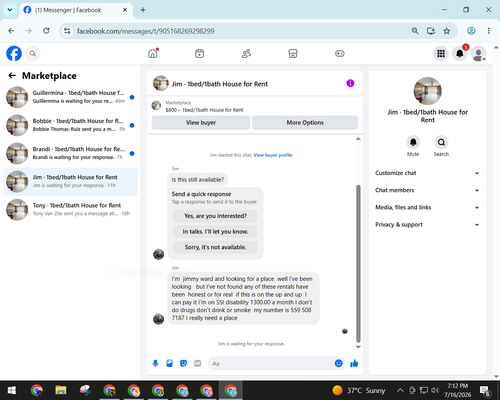
Task: Open new browser tab plus button
Action: pos(143,10)
